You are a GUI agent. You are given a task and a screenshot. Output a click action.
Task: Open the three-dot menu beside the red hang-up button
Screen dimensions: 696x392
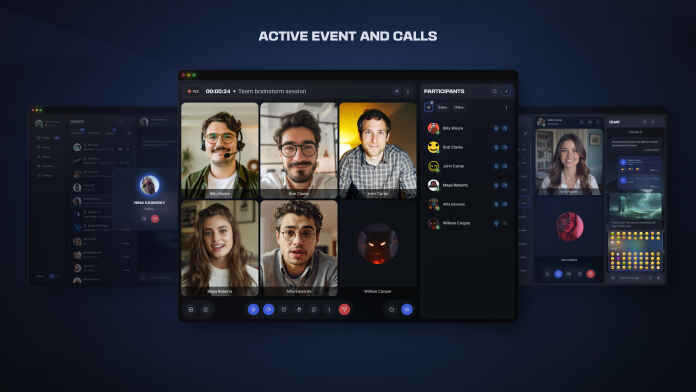(329, 309)
